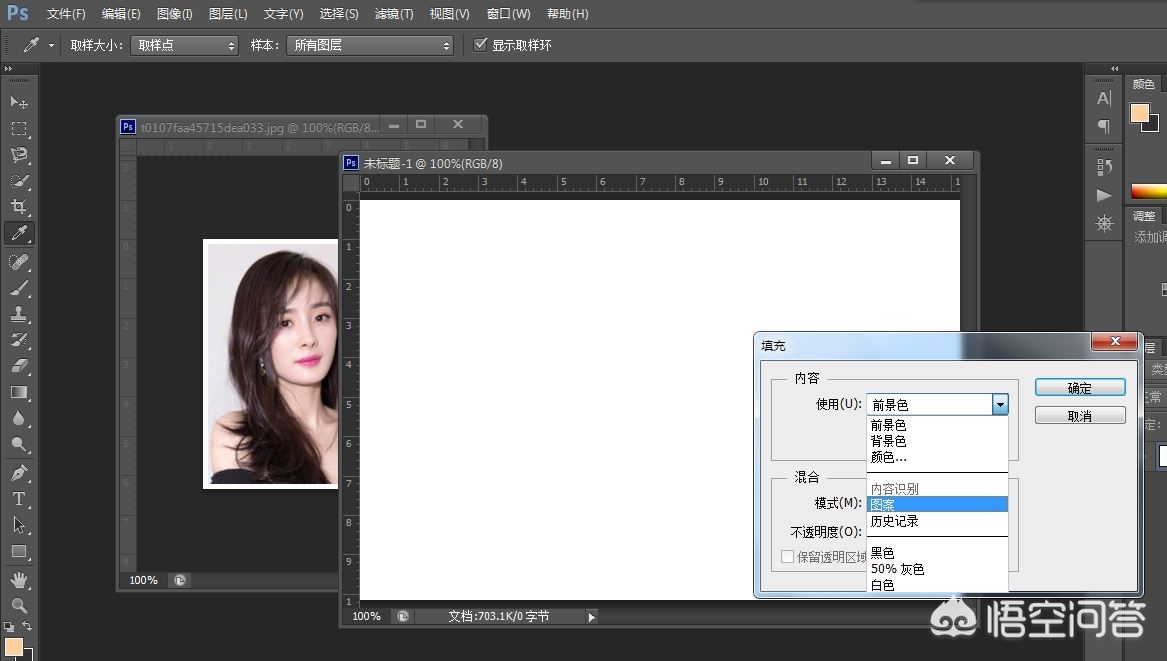
Task: Click the 取消 button in the Fill dialog
Action: 1079,415
